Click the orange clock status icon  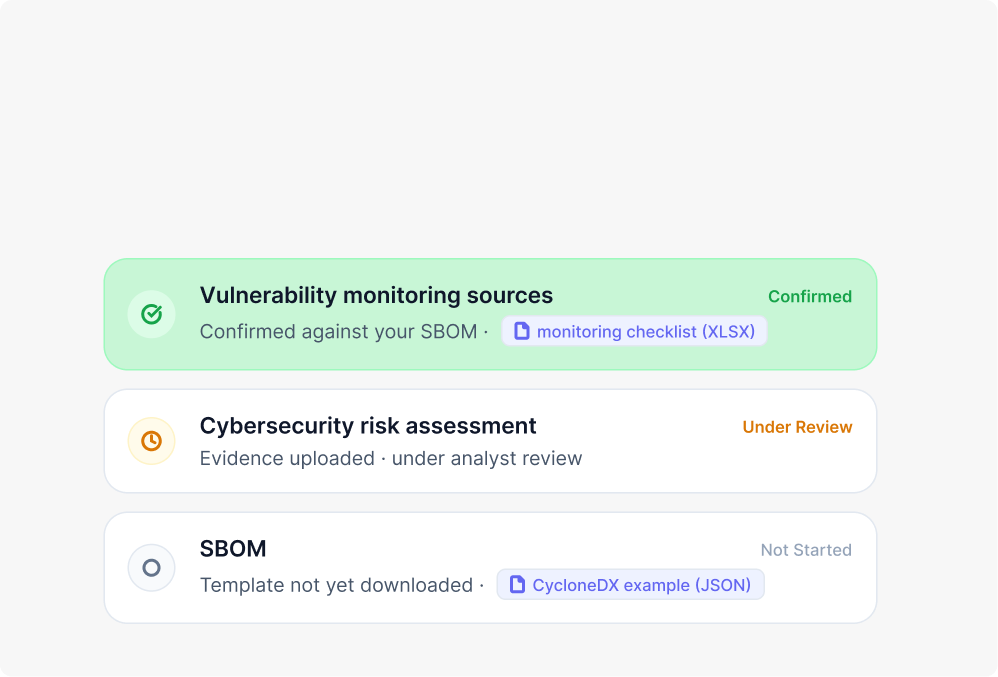click(x=151, y=441)
